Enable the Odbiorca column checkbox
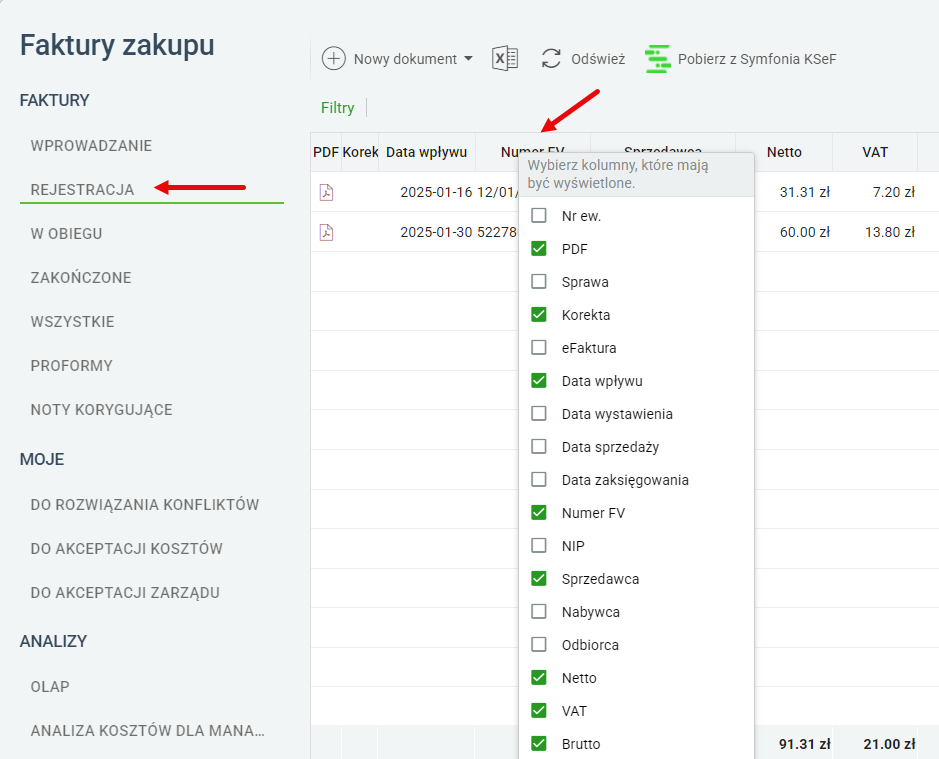The width and height of the screenshot is (939, 759). (x=539, y=644)
